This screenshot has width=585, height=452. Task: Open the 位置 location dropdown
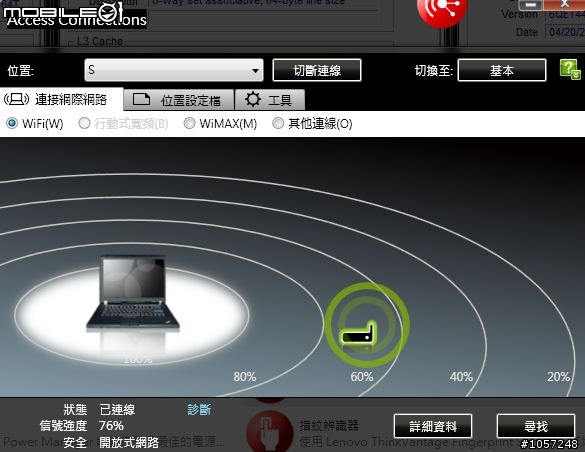coord(174,70)
